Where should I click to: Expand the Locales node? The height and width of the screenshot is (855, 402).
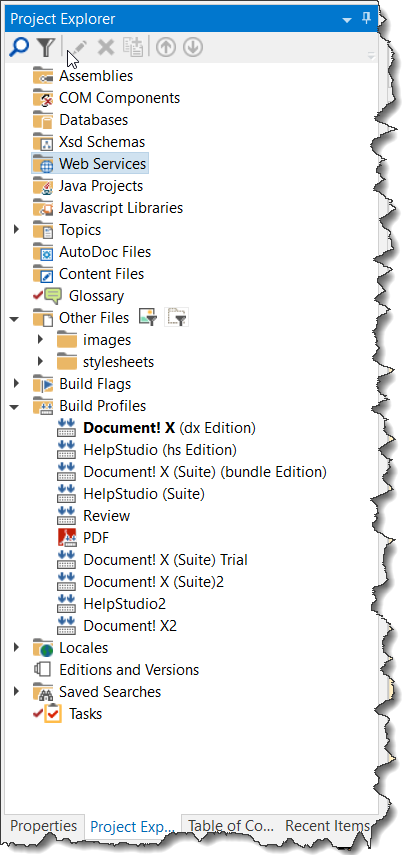click(16, 647)
